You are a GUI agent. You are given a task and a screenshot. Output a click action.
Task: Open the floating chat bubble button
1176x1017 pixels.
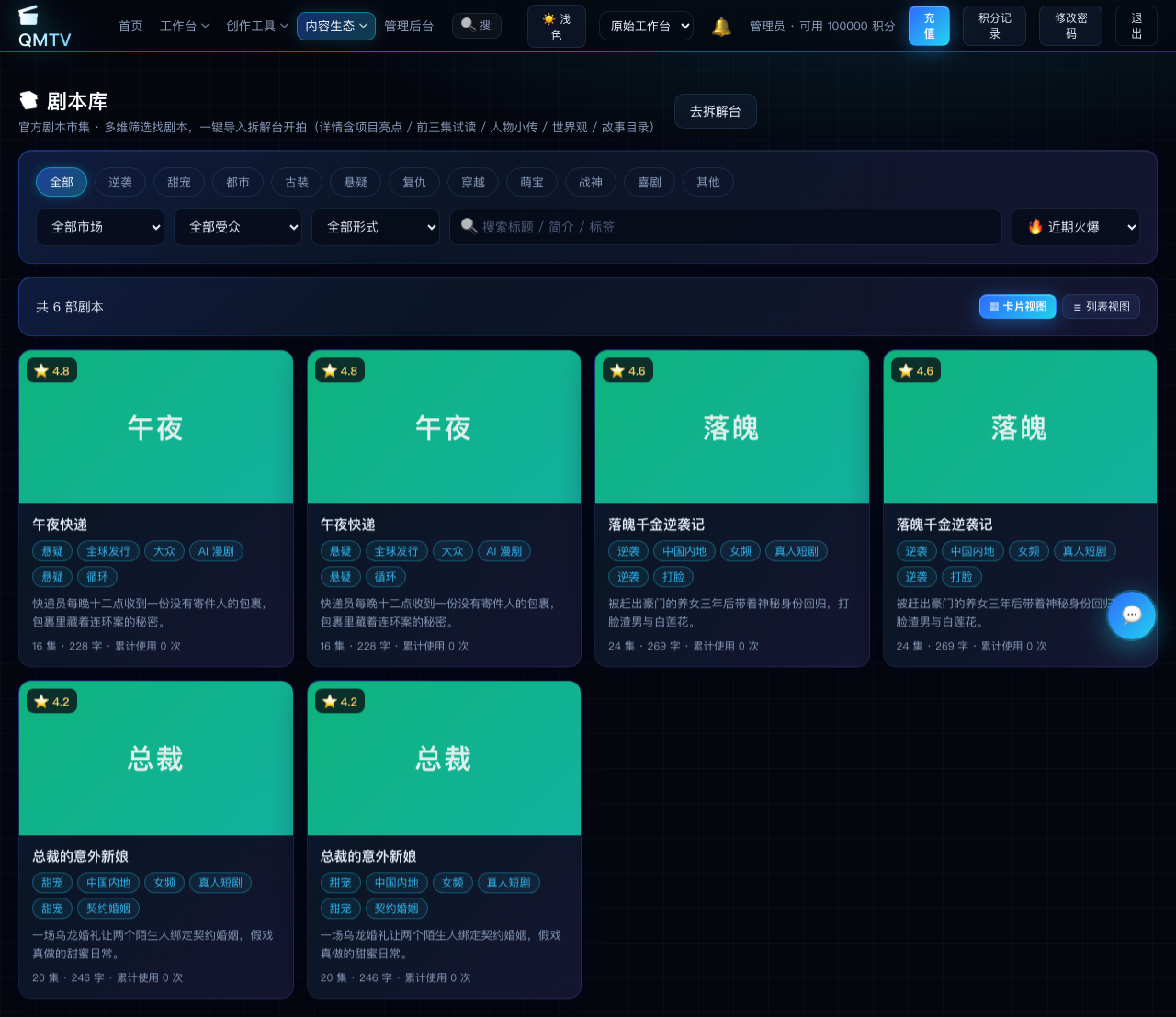tap(1131, 615)
